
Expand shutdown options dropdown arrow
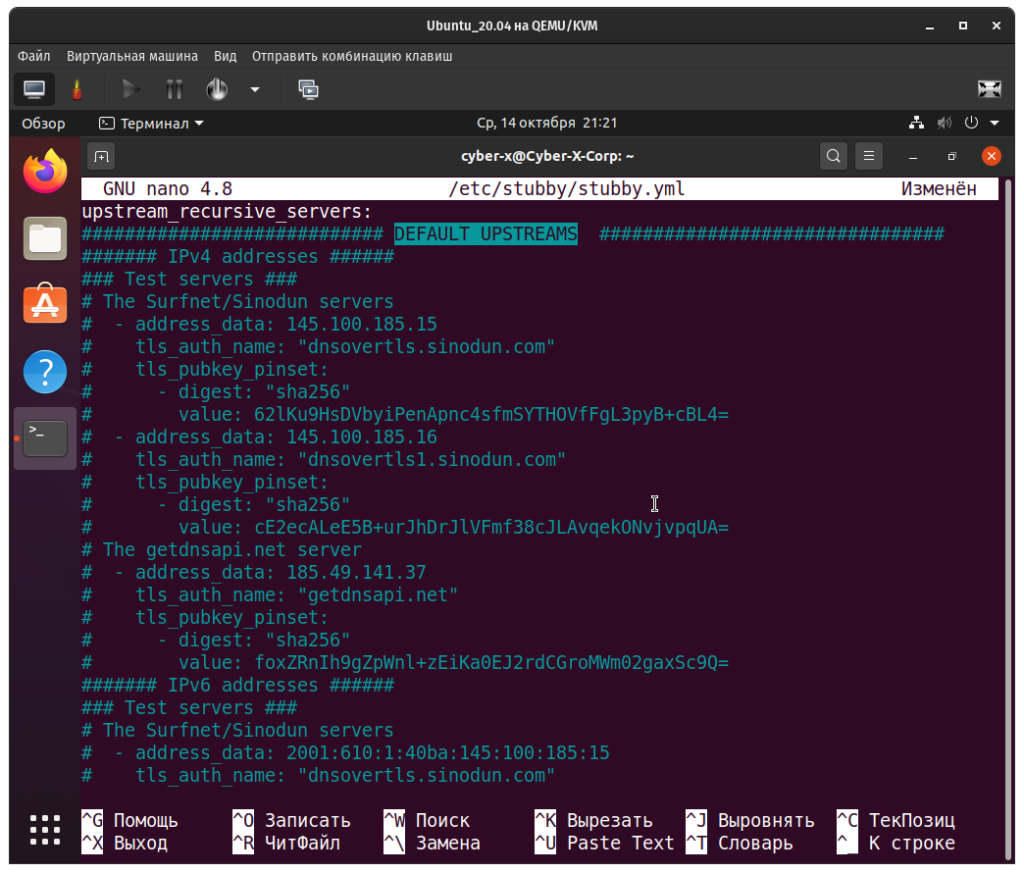click(254, 90)
